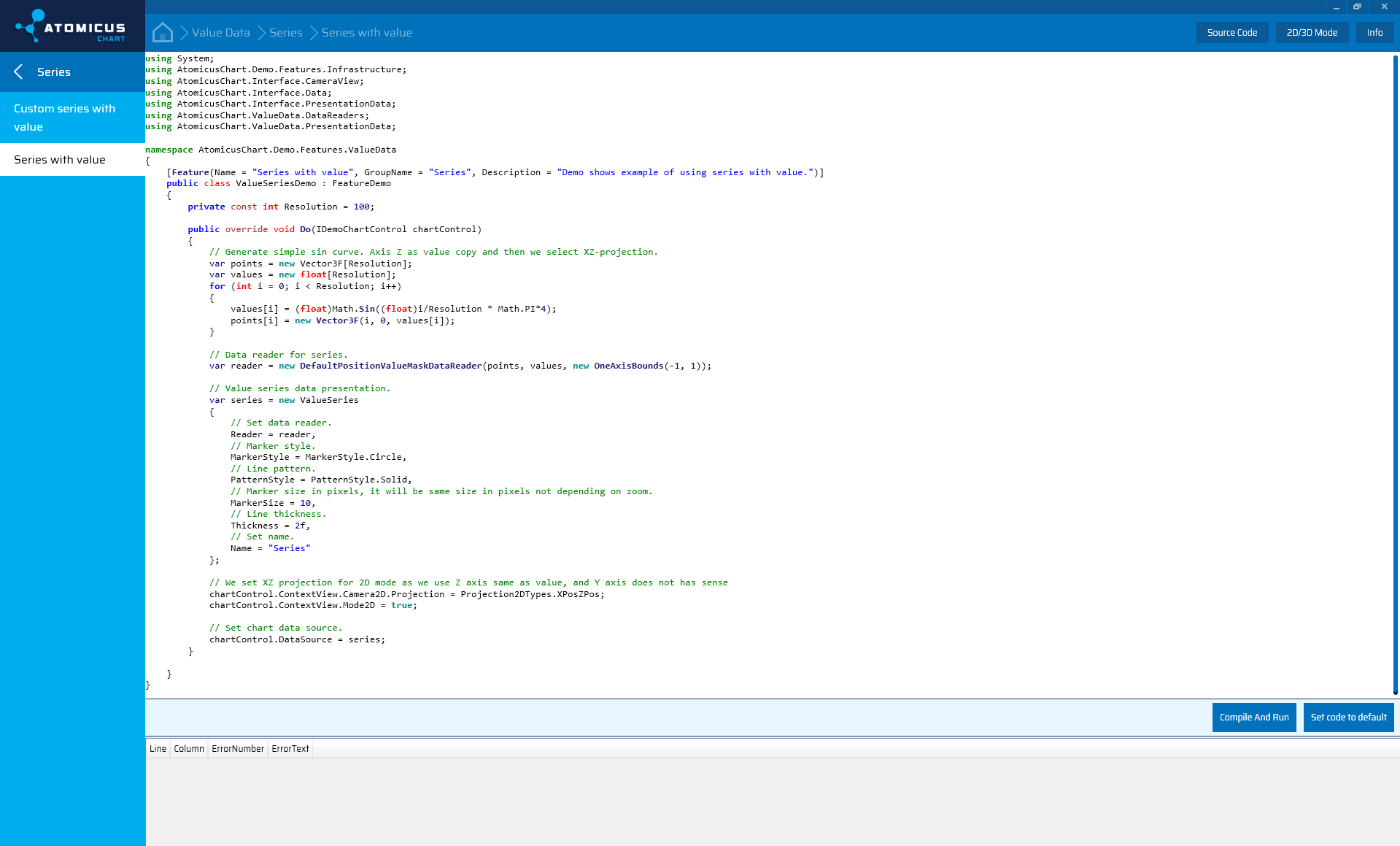Open the Source Code view
Screen dimensions: 1400x846
[1231, 32]
